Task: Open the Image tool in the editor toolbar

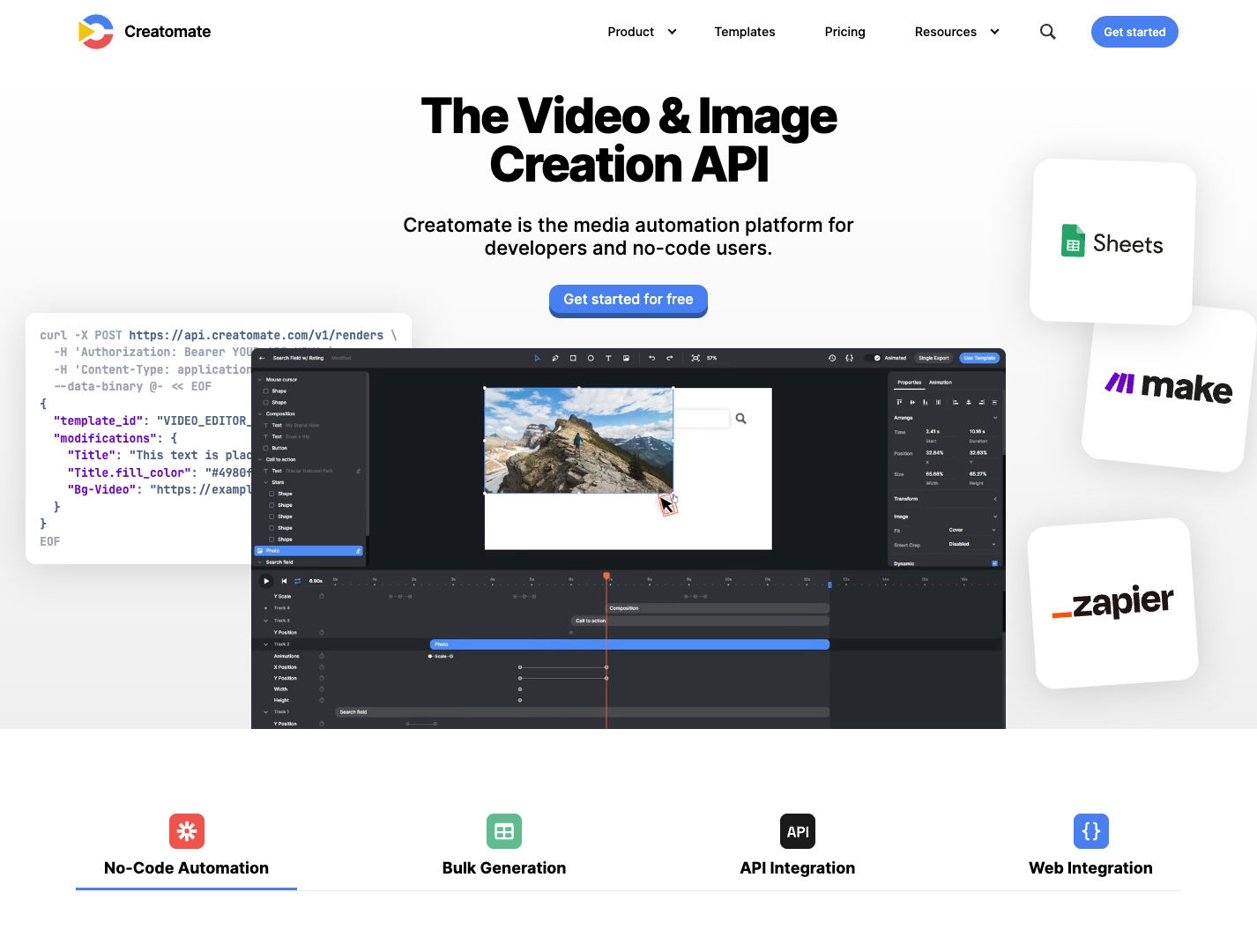Action: 627,358
